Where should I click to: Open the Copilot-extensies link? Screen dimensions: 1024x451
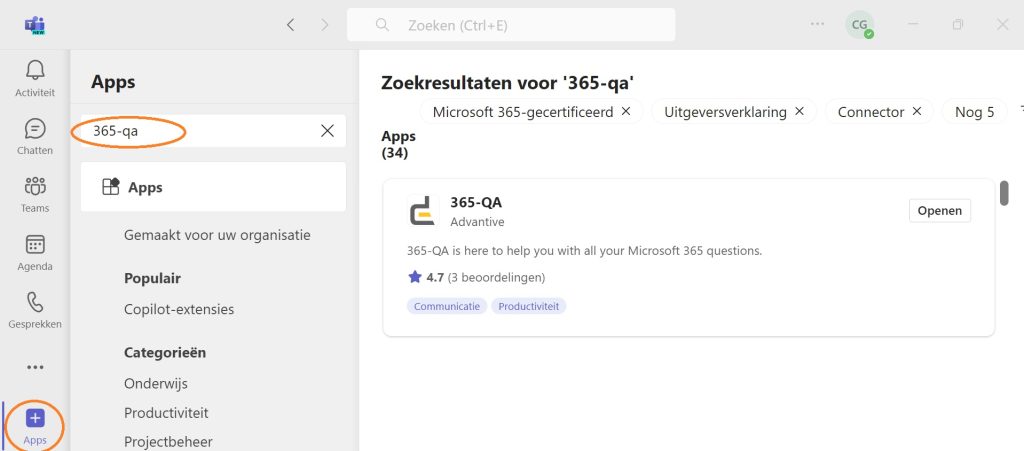[179, 309]
